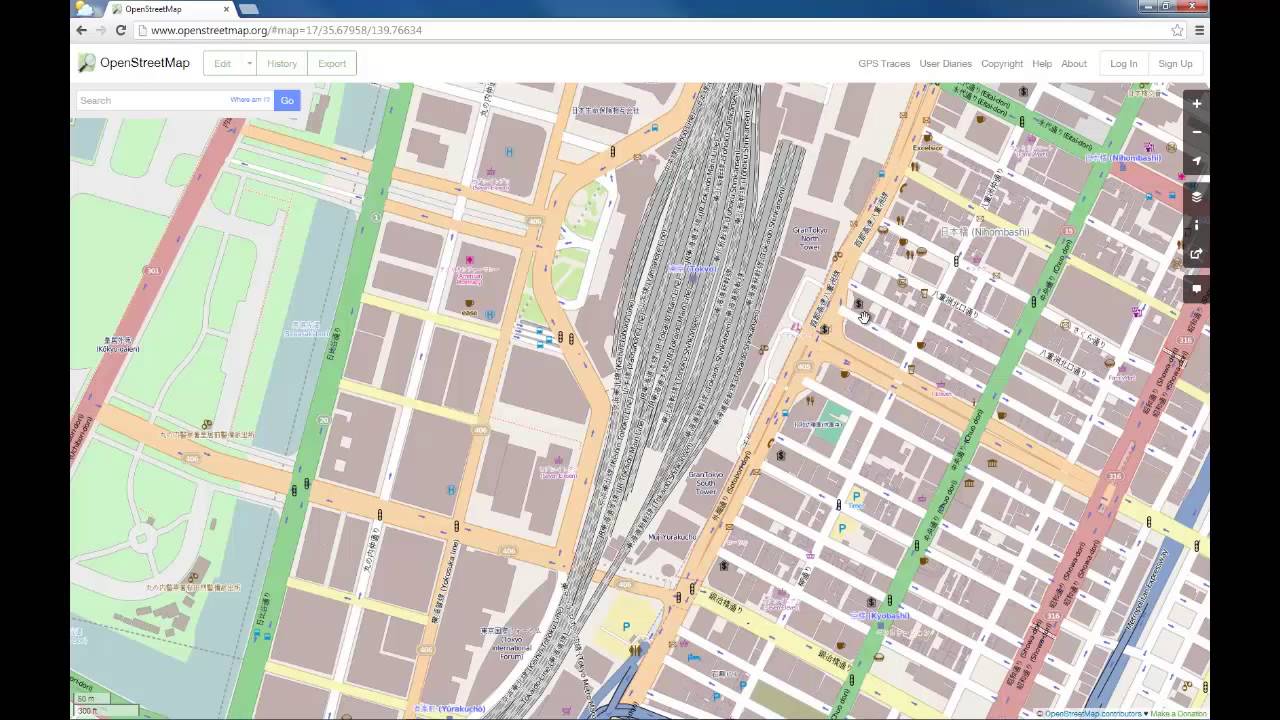Add a map note with the speech bubble
The width and height of the screenshot is (1280, 720).
(1196, 290)
